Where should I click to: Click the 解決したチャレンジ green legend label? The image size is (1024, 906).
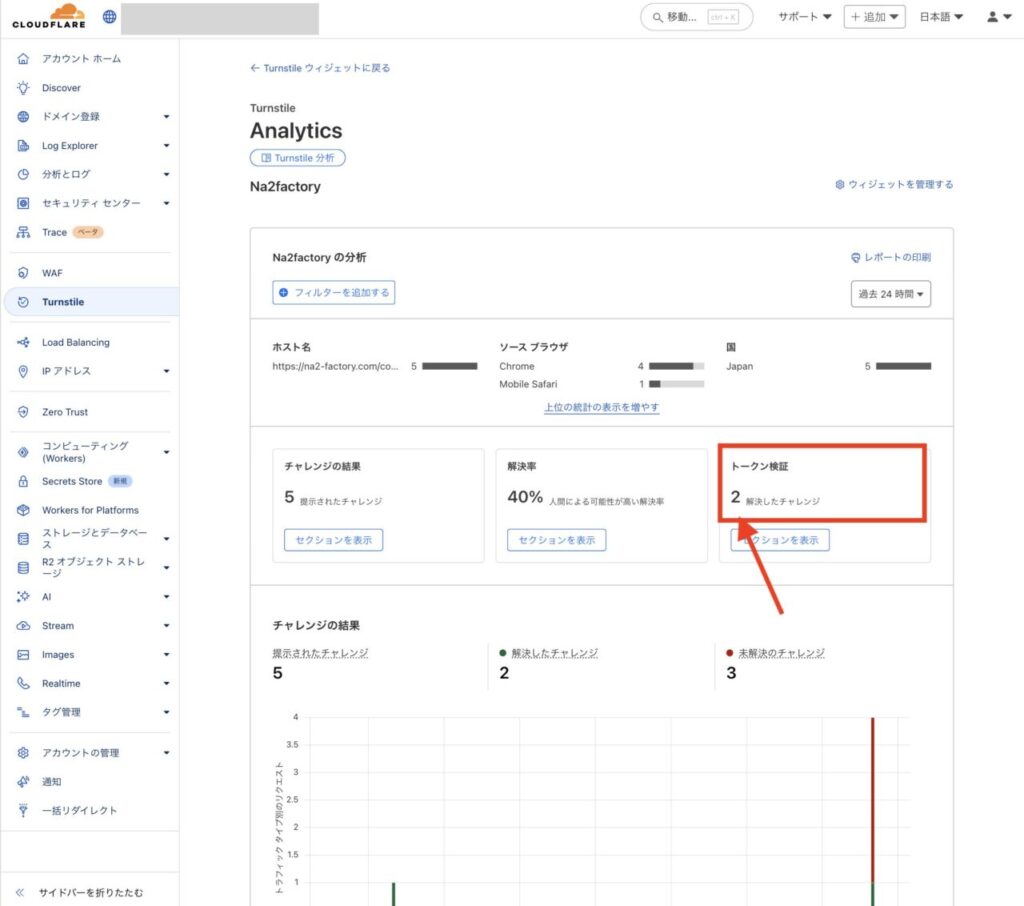pyautogui.click(x=554, y=653)
